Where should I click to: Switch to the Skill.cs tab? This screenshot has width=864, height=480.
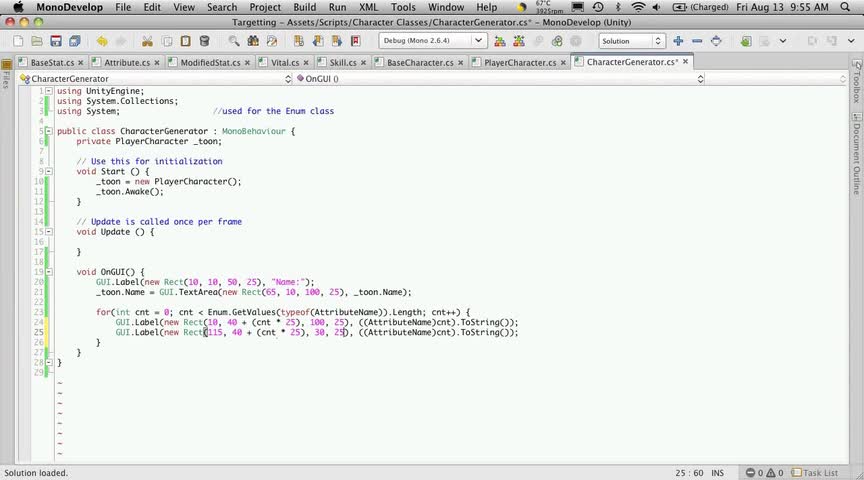tap(342, 62)
